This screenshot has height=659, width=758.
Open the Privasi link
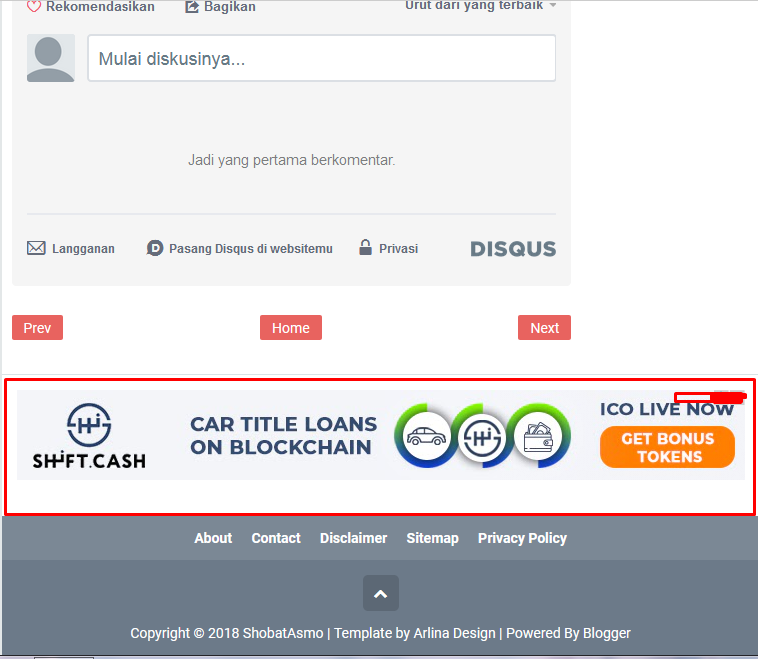[x=398, y=249]
